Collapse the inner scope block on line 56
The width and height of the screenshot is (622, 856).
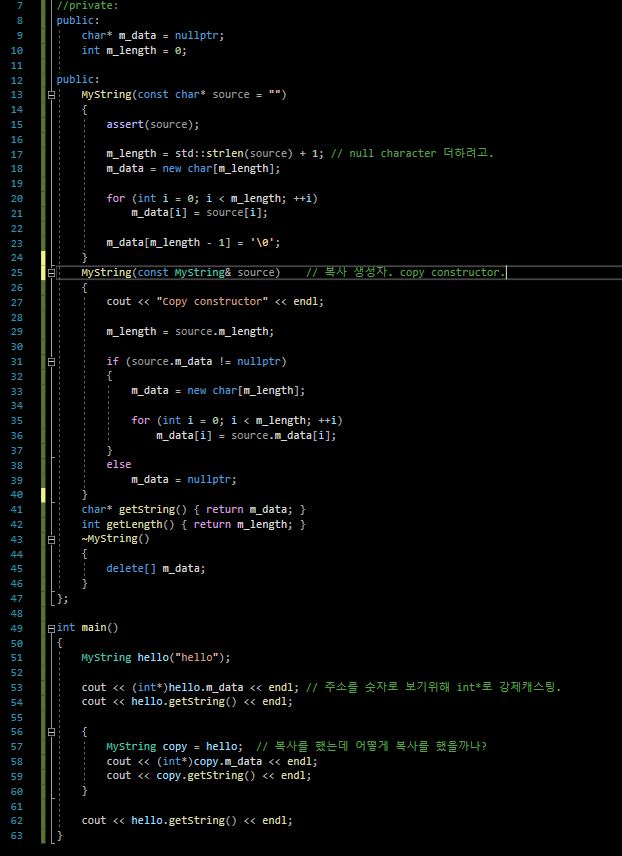51,732
